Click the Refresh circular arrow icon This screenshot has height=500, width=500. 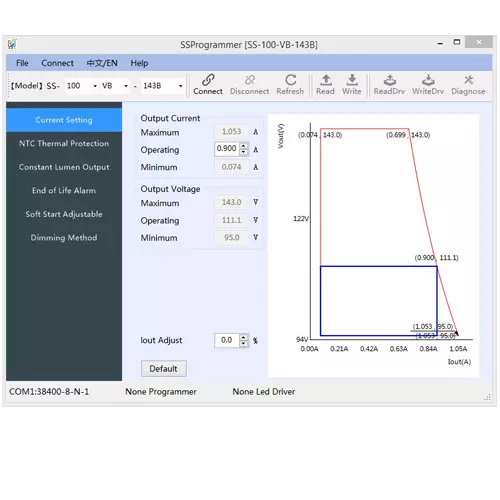click(x=290, y=80)
